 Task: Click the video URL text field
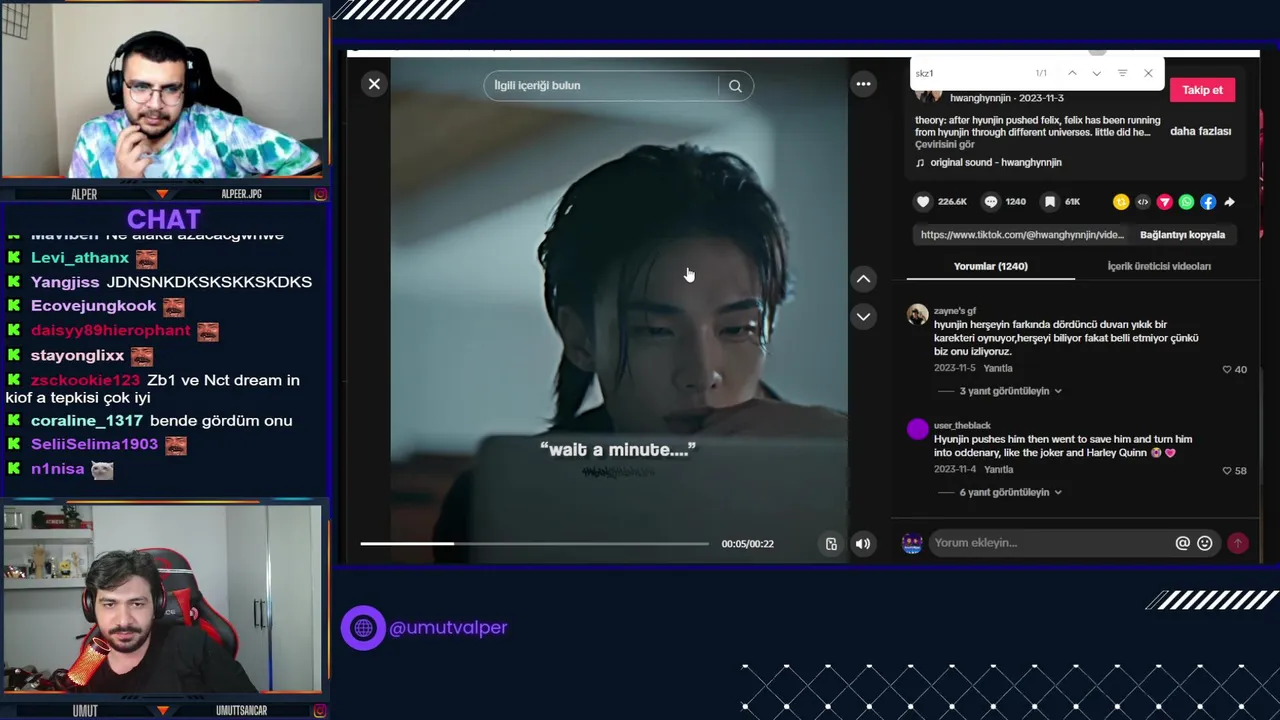(1022, 235)
